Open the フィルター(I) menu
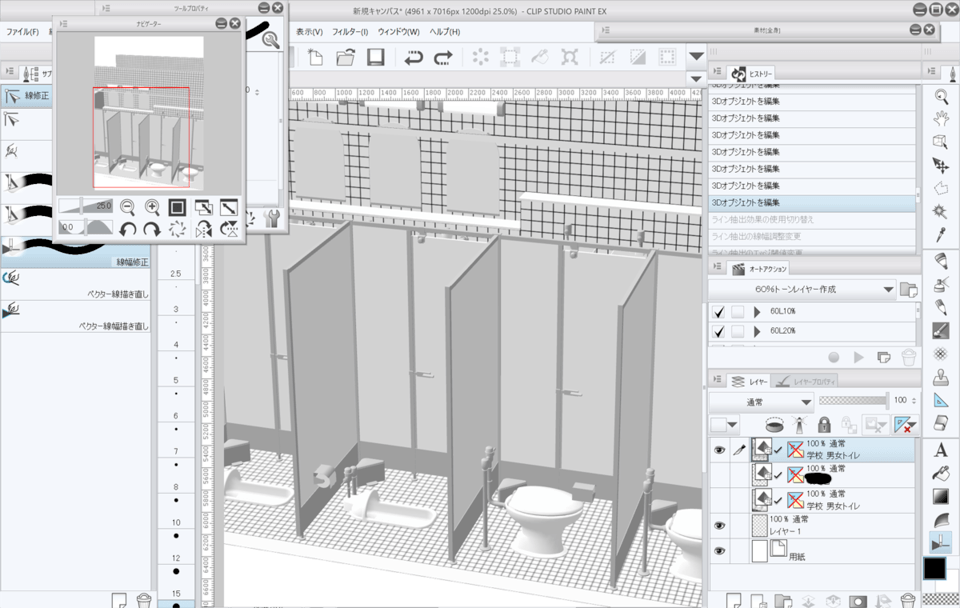Screen dimensions: 960x608 click(x=350, y=32)
